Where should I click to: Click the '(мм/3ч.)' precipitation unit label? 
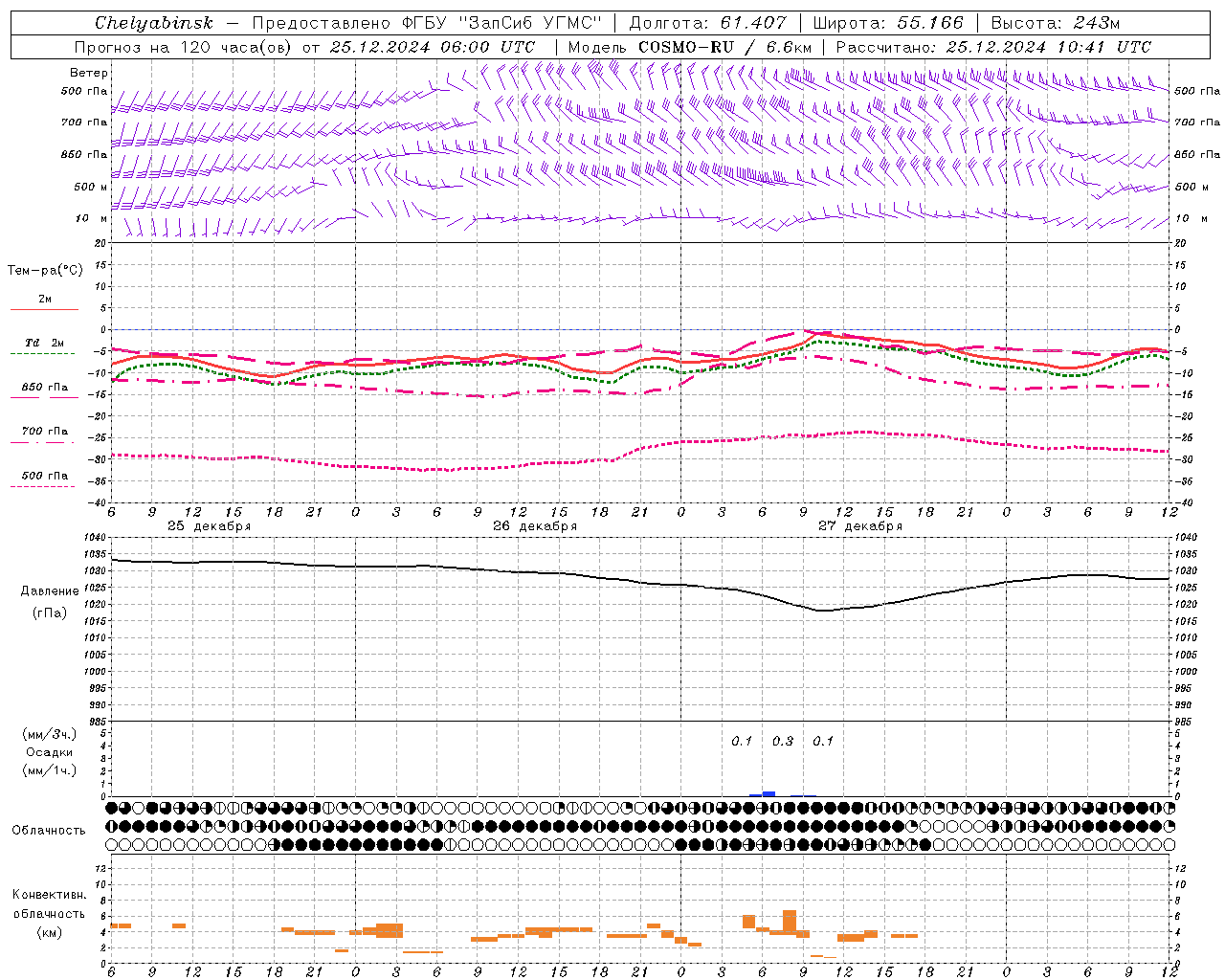50,734
